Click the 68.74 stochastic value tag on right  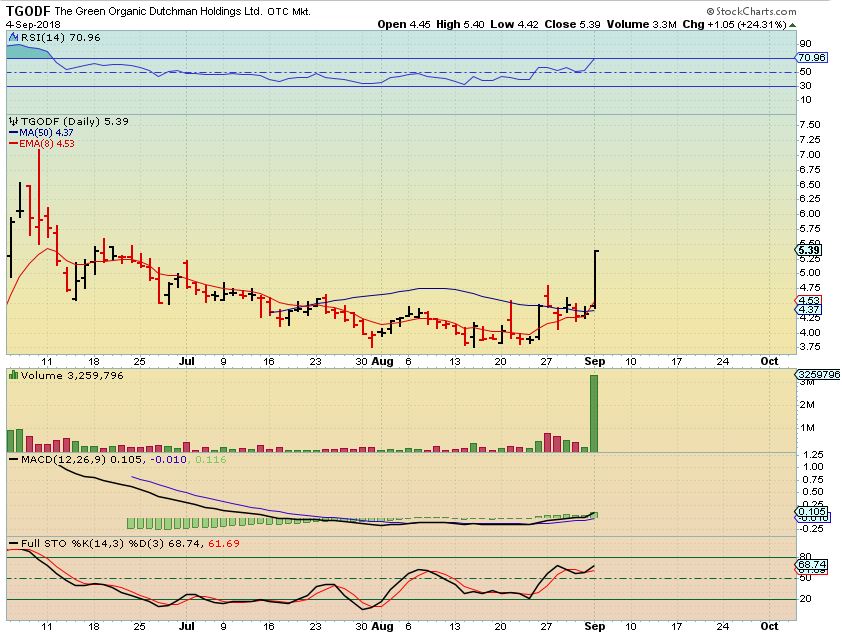click(x=812, y=565)
